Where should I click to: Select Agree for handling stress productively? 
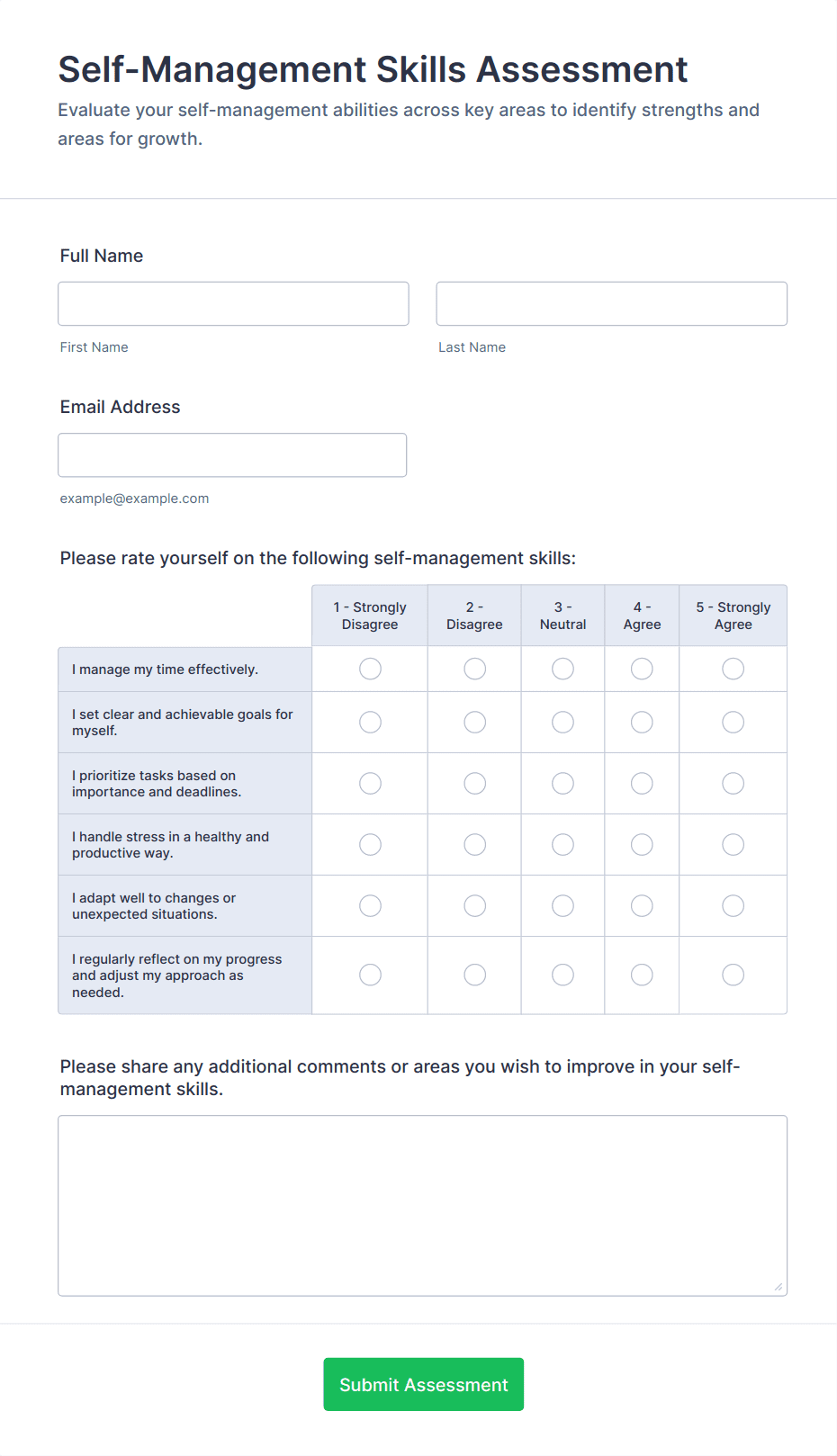point(642,844)
